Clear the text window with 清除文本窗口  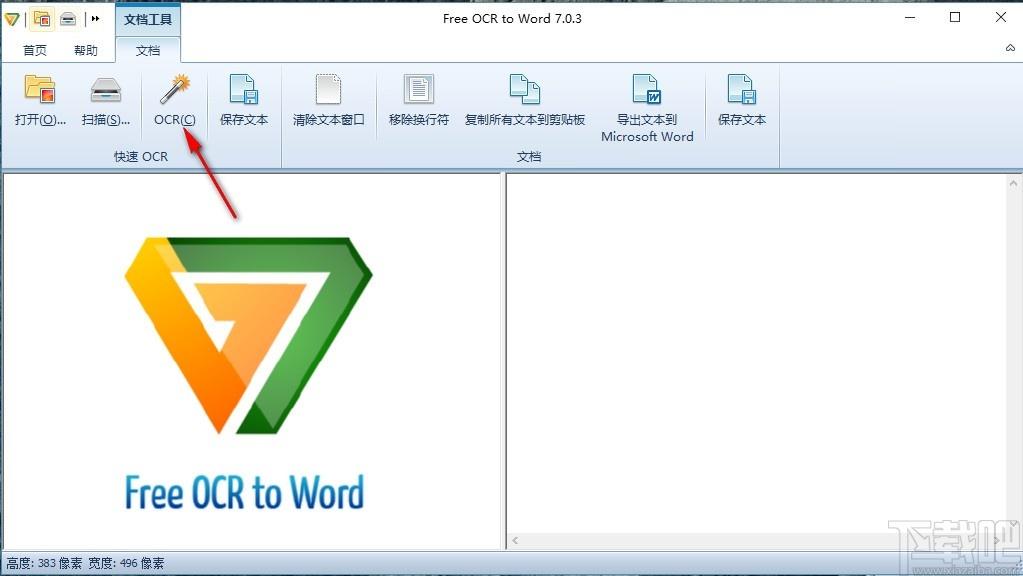[328, 101]
